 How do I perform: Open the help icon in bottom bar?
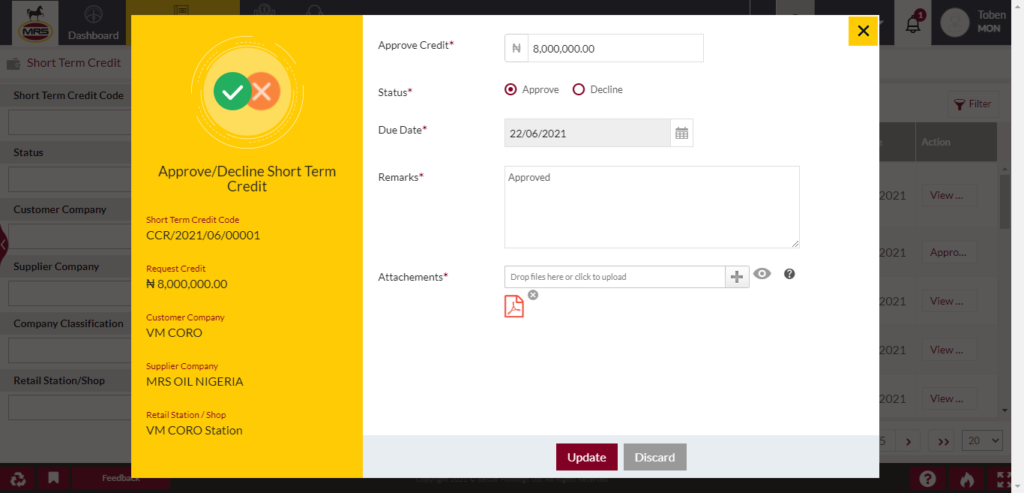click(927, 479)
